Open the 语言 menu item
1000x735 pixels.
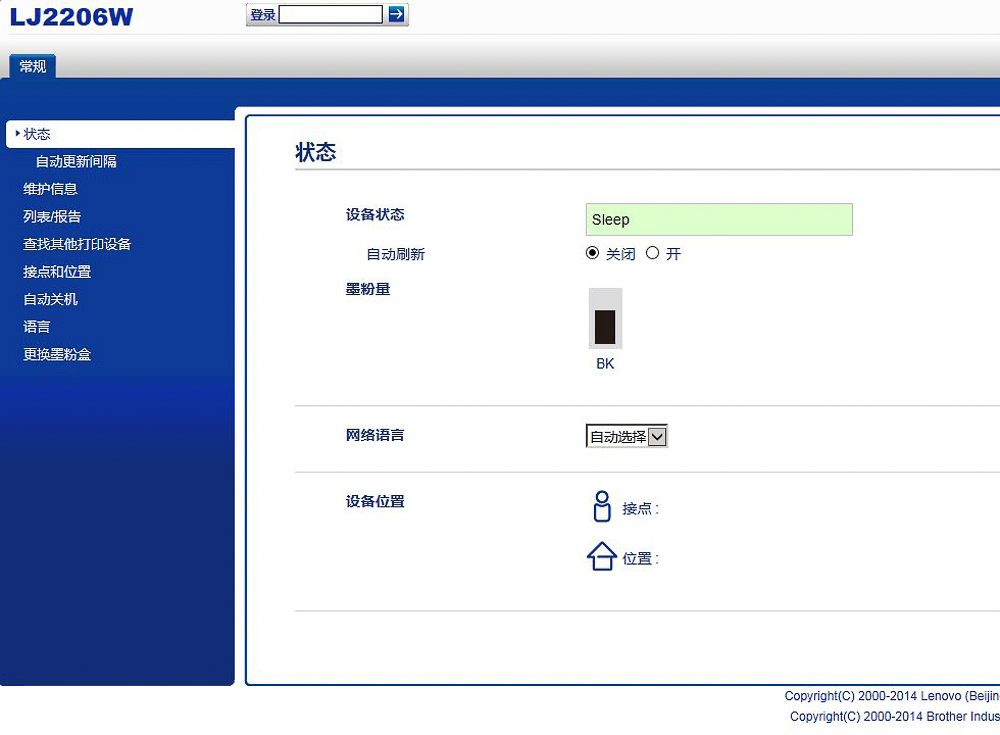coord(36,326)
